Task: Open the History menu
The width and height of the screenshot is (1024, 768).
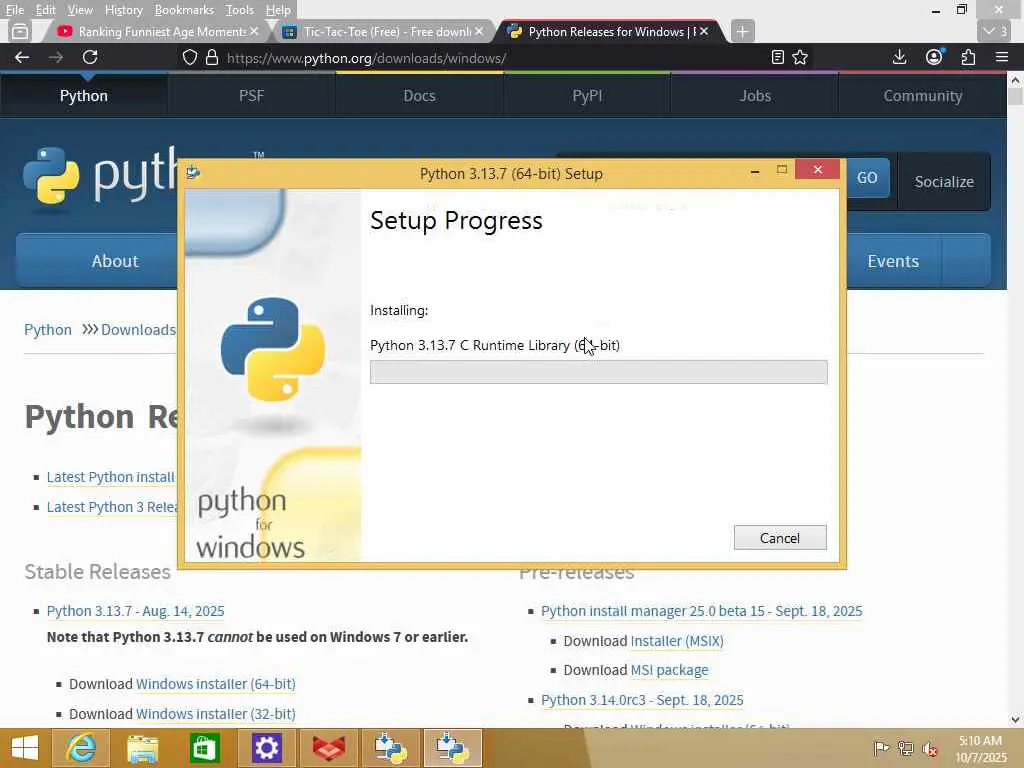Action: pos(123,10)
